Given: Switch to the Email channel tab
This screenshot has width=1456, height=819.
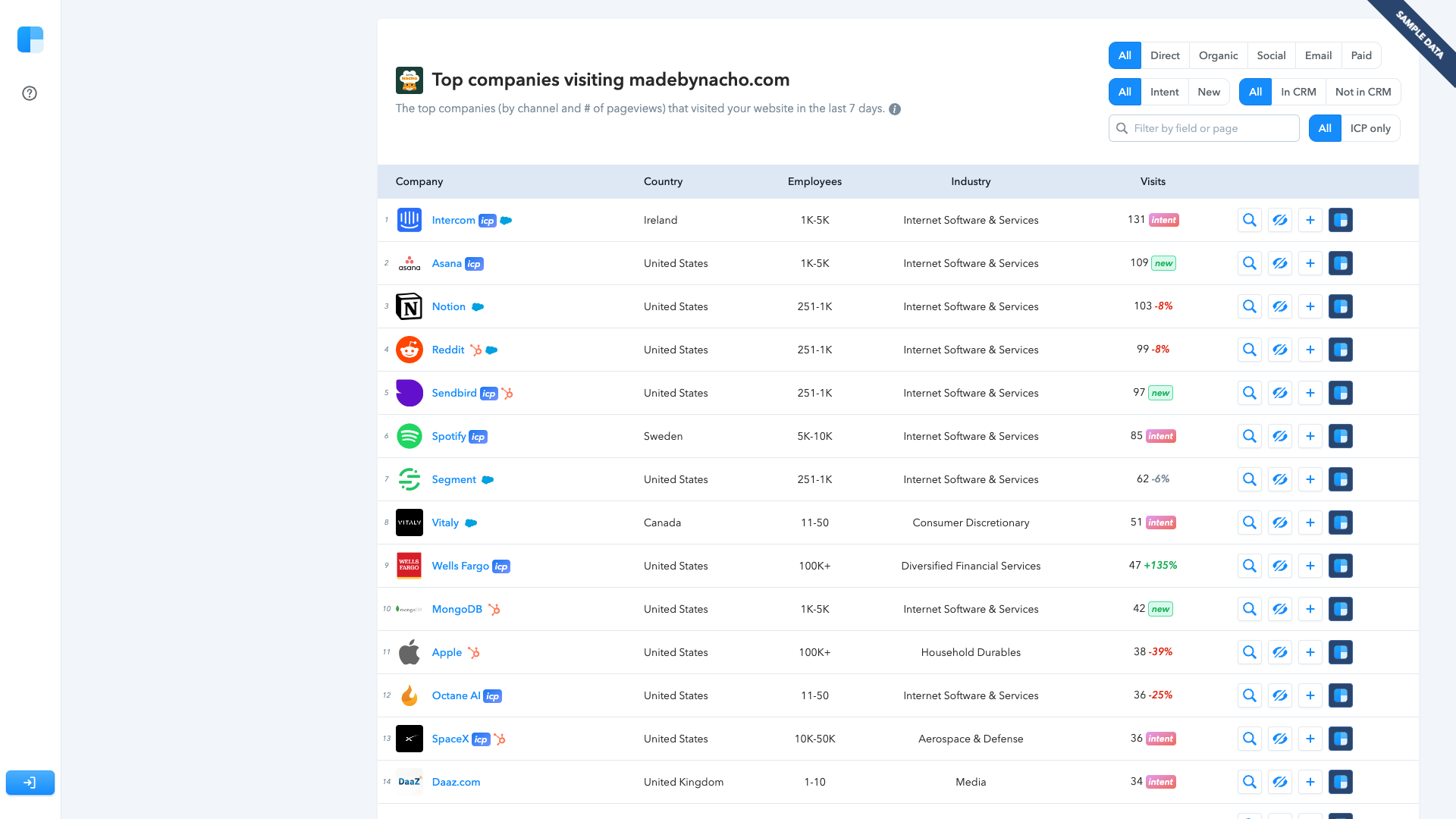Looking at the screenshot, I should coord(1318,55).
